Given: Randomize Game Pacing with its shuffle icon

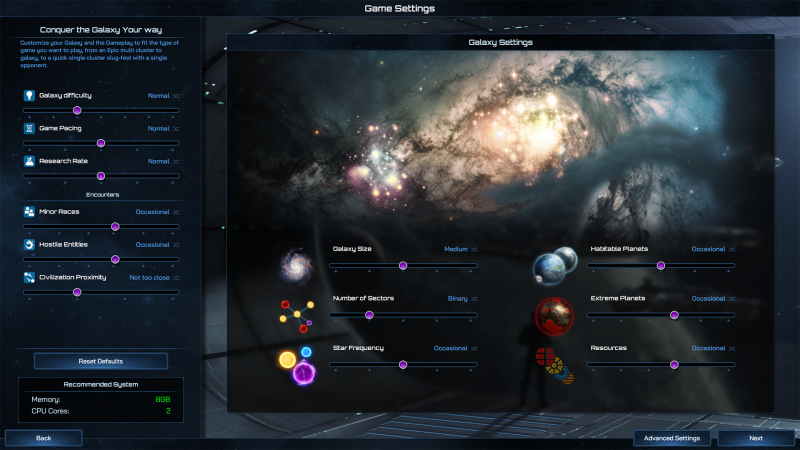Looking at the screenshot, I should (x=176, y=129).
